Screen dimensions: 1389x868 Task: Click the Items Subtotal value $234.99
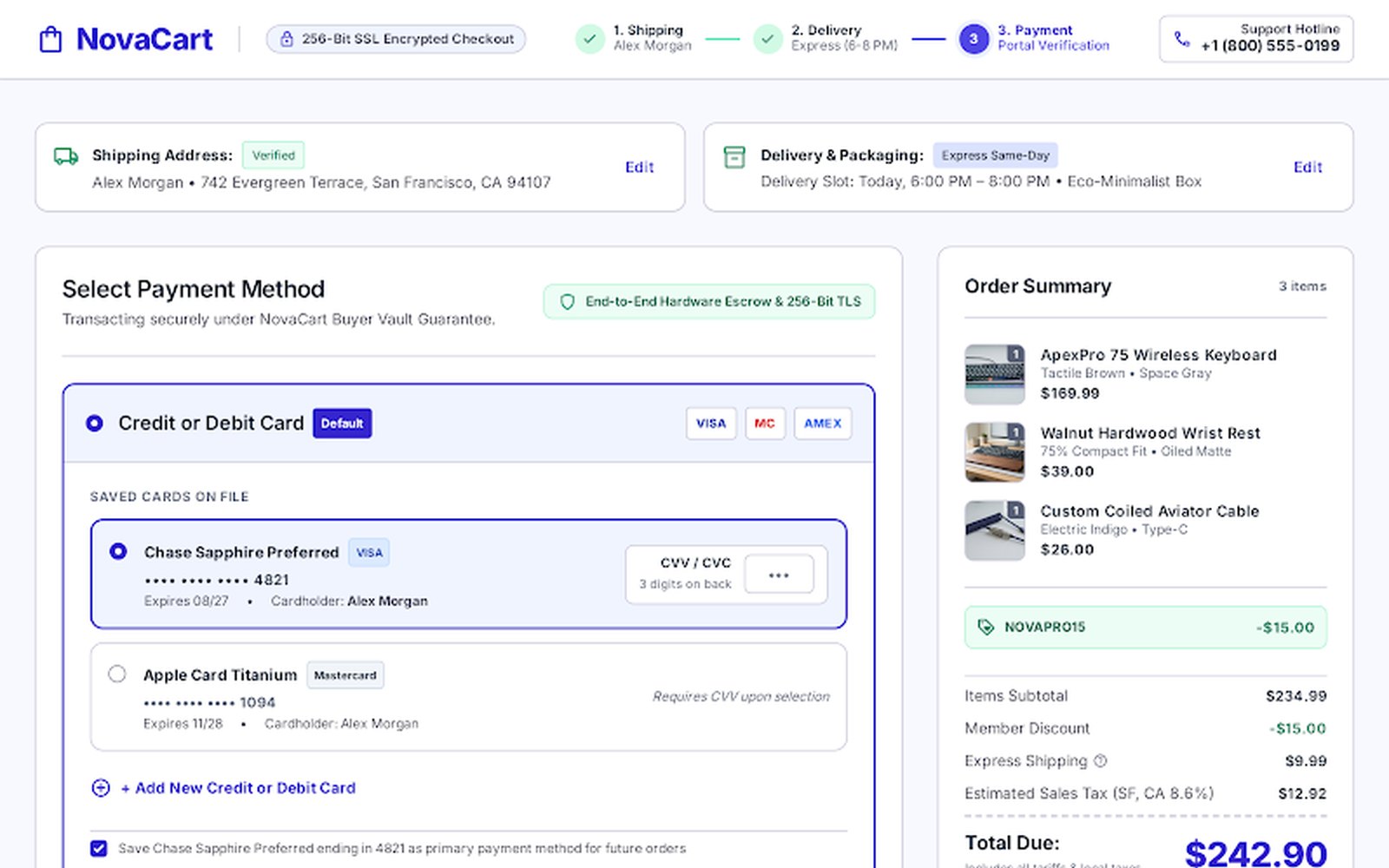click(x=1296, y=696)
